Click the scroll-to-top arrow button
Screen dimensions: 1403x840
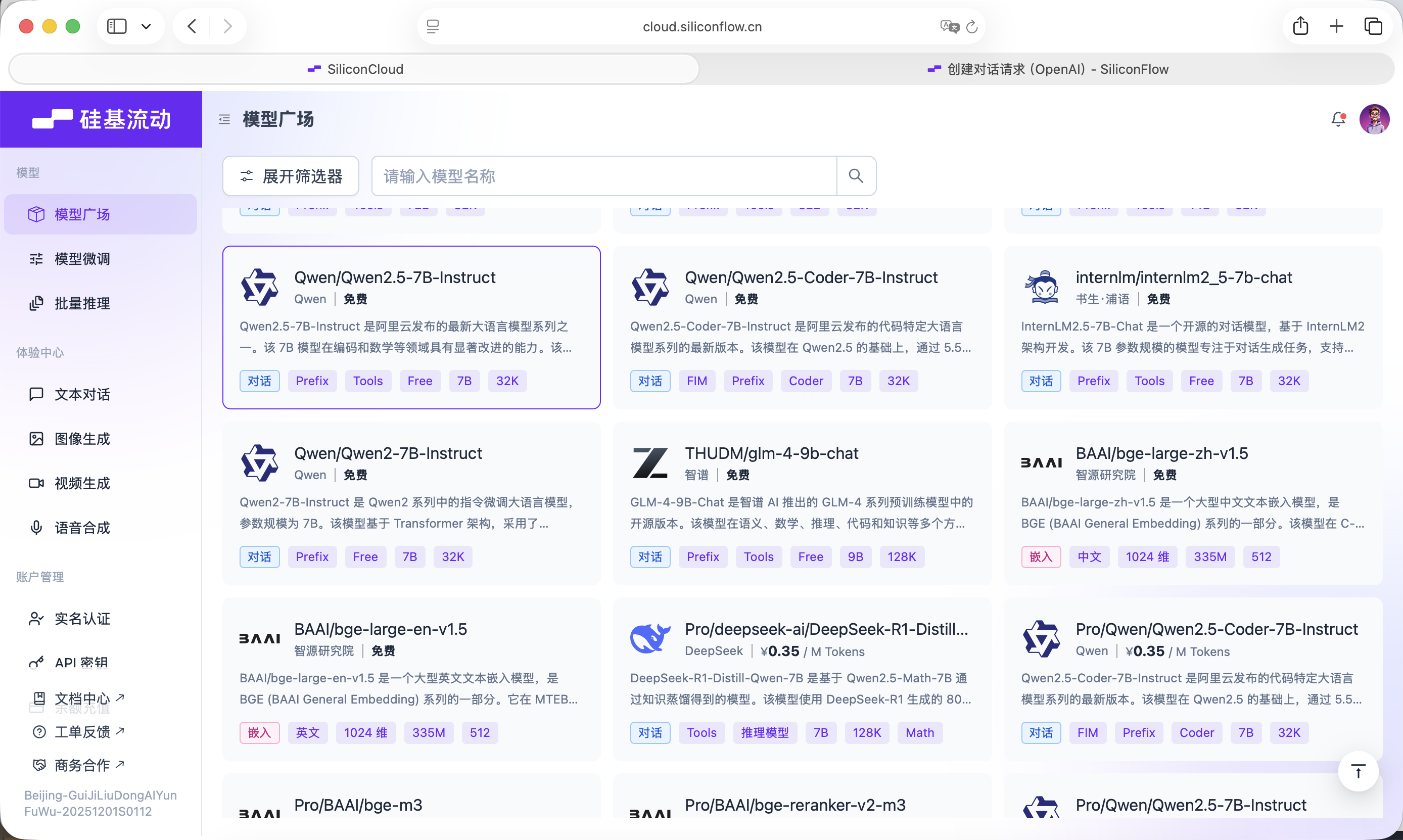coord(1358,771)
